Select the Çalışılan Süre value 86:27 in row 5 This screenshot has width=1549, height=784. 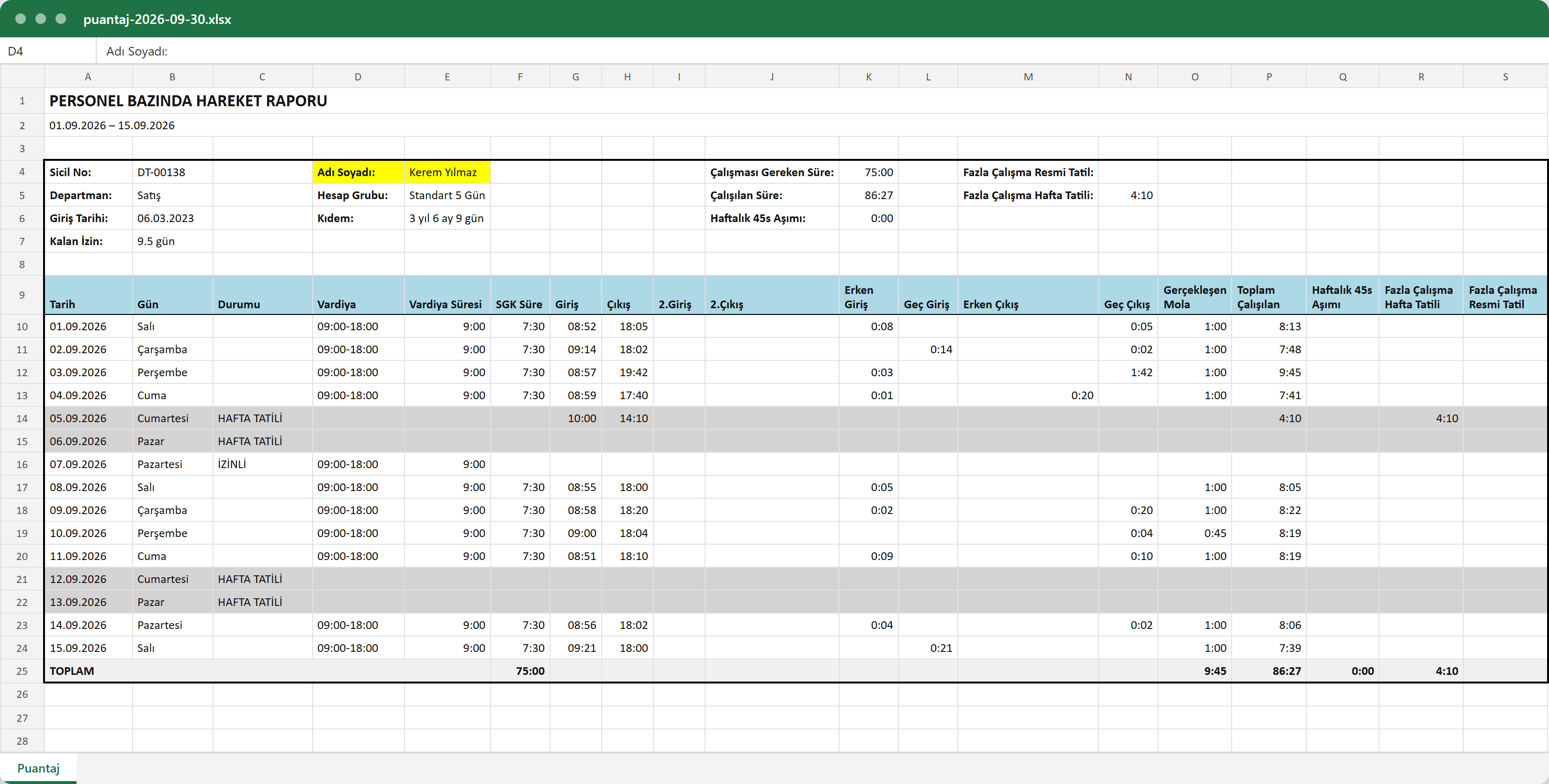(x=868, y=195)
